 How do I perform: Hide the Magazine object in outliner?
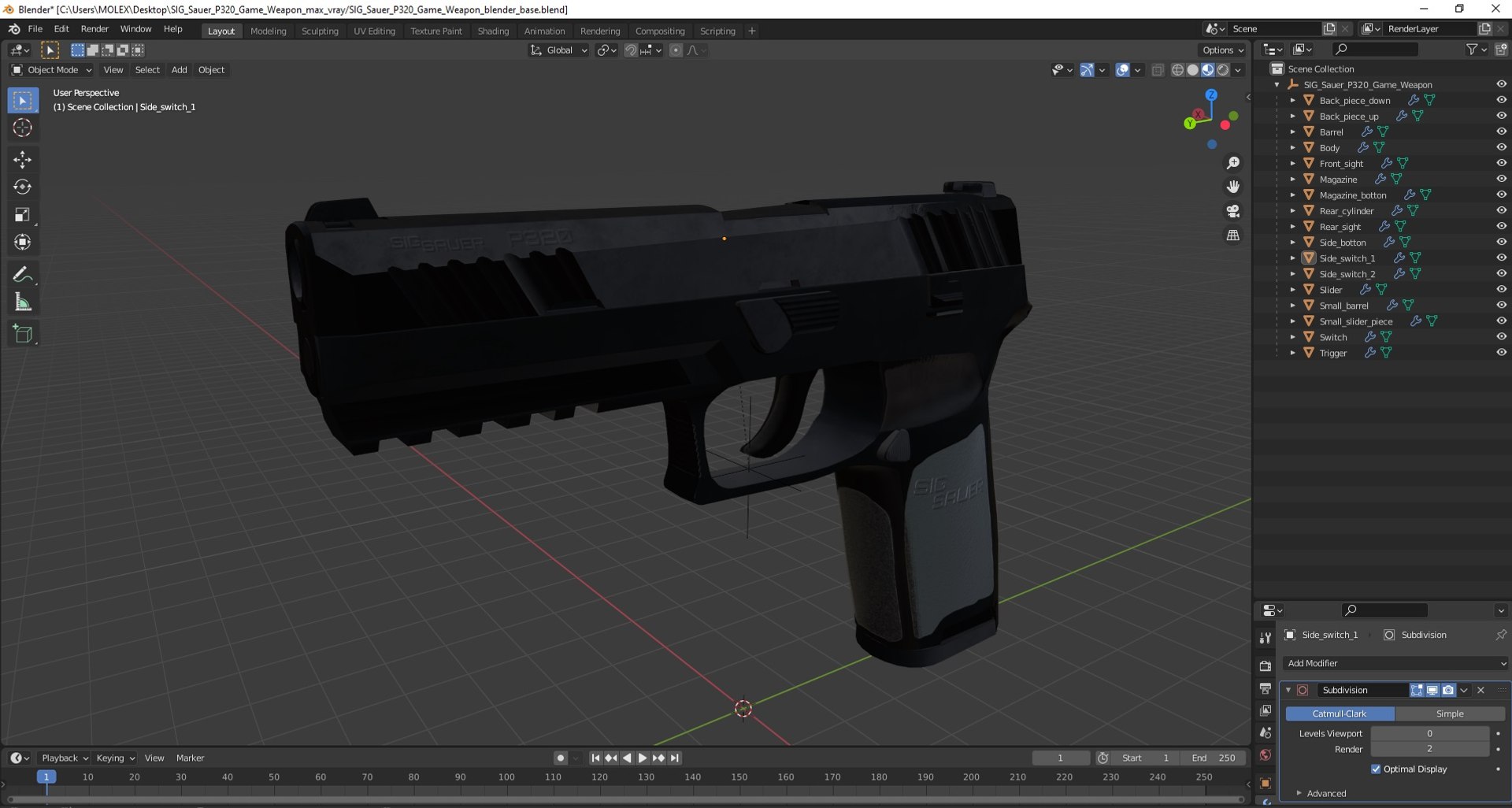pos(1501,179)
